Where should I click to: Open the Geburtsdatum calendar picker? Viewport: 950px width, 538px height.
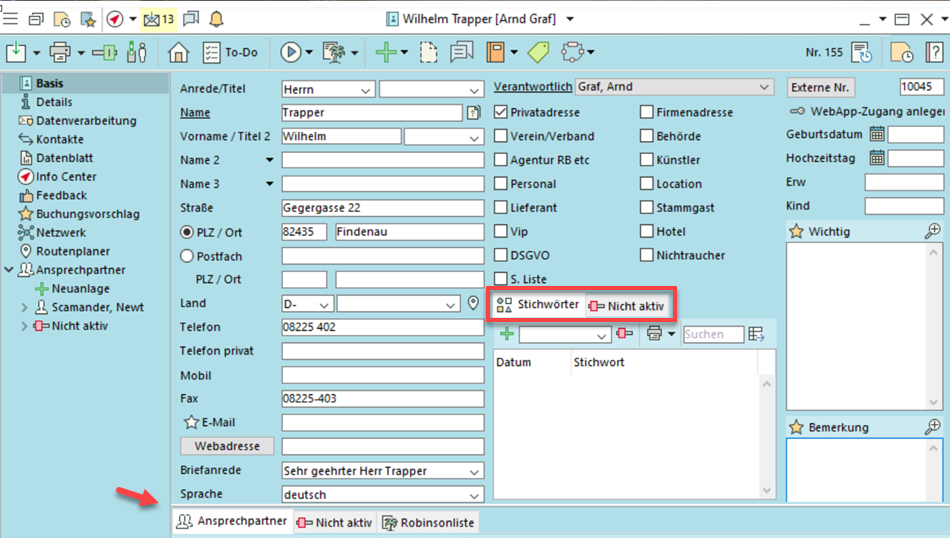point(877,134)
